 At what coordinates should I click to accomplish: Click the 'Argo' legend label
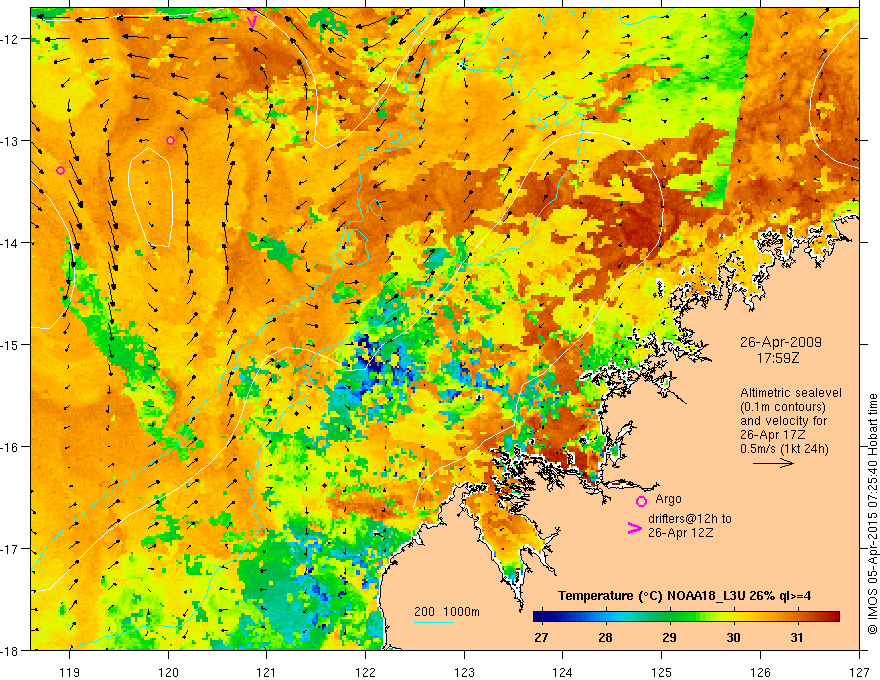pos(668,499)
